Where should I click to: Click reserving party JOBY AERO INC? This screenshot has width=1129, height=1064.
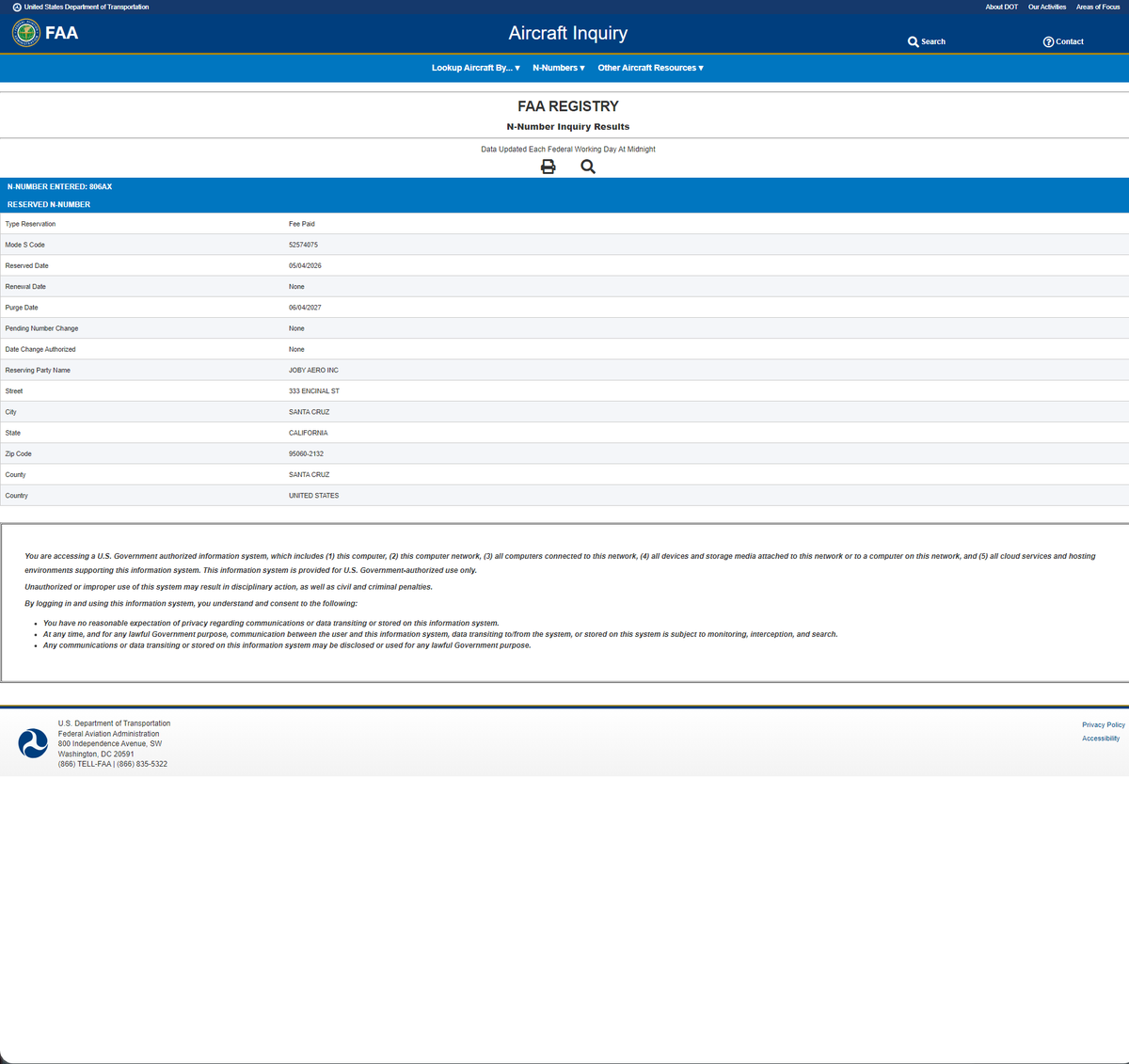pos(313,370)
